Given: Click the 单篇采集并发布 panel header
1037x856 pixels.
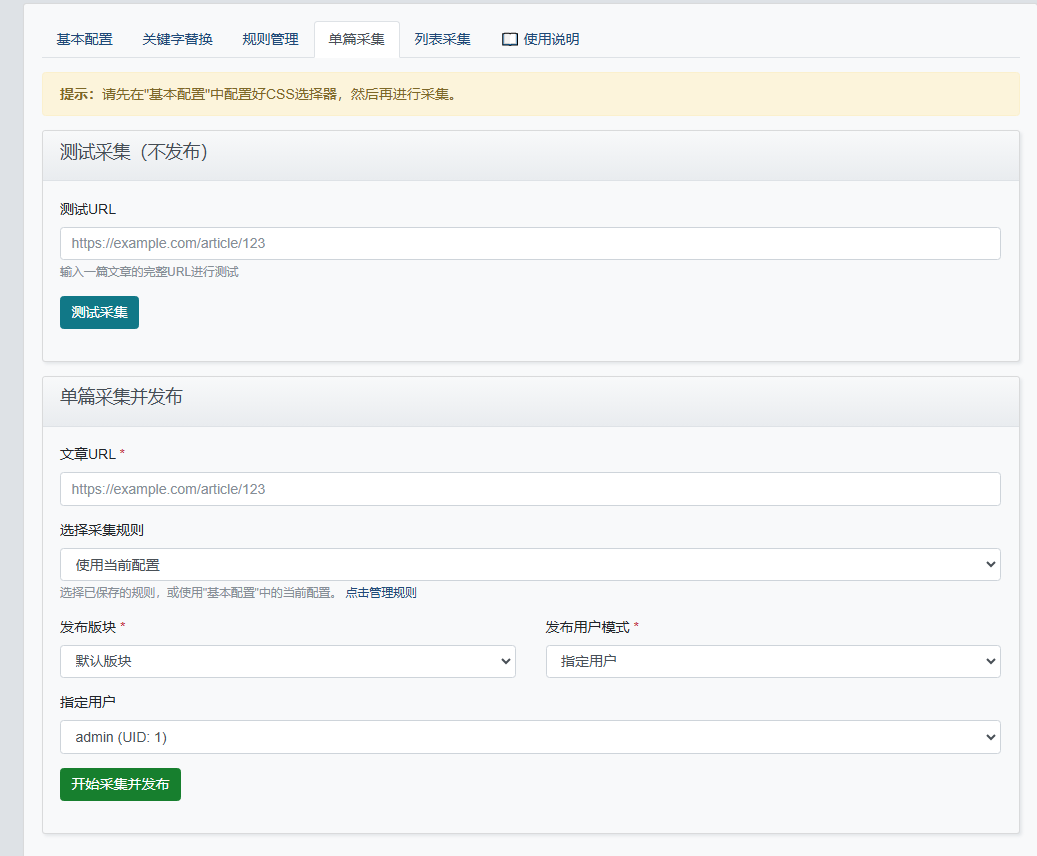Looking at the screenshot, I should pyautogui.click(x=121, y=397).
